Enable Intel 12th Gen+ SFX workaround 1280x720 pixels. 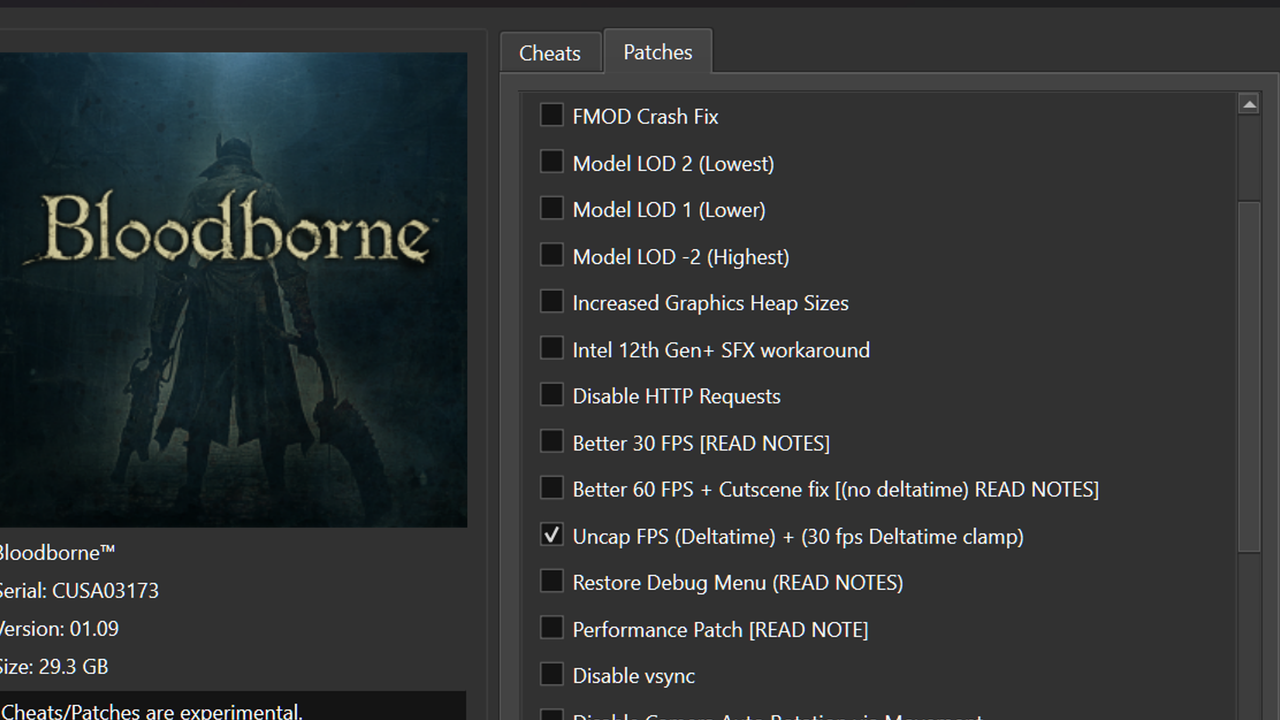[x=551, y=348]
